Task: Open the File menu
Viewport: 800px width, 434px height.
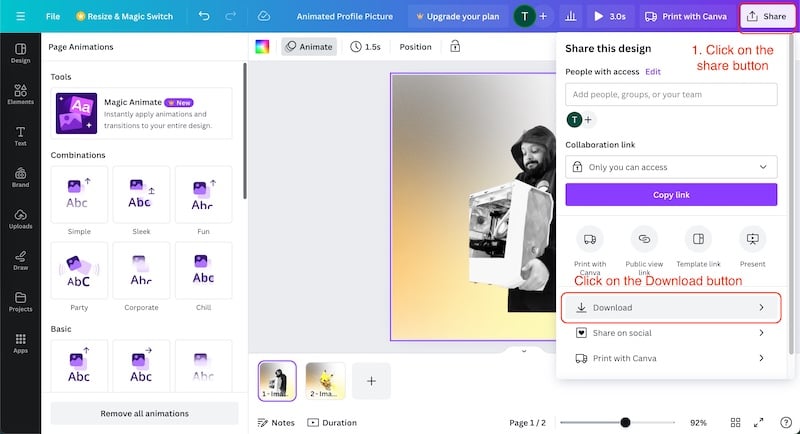Action: coord(53,16)
